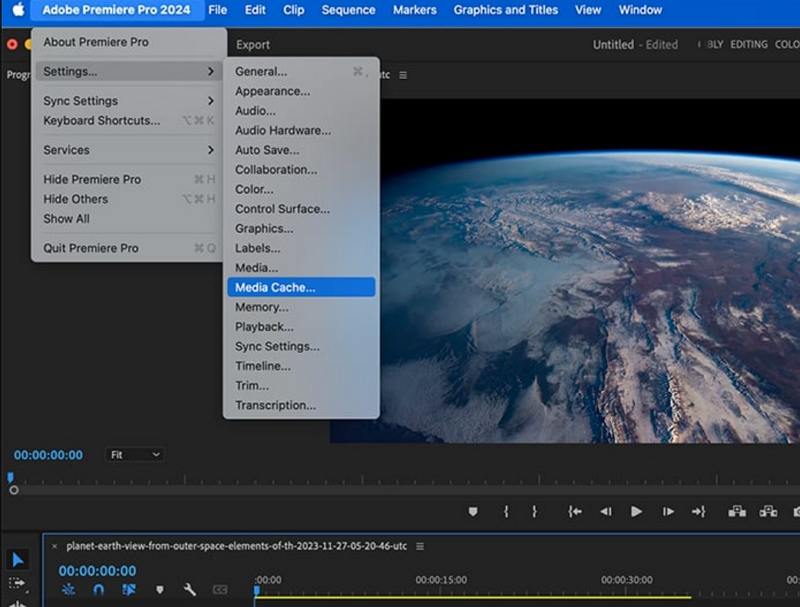Image resolution: width=800 pixels, height=607 pixels.
Task: Expand the Sync Settings submenu
Action: [x=129, y=100]
